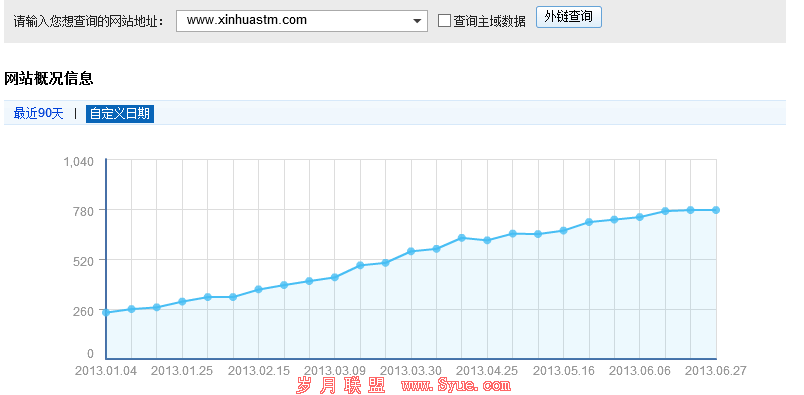Open the website address dropdown arrow
The image size is (804, 395).
pos(417,21)
